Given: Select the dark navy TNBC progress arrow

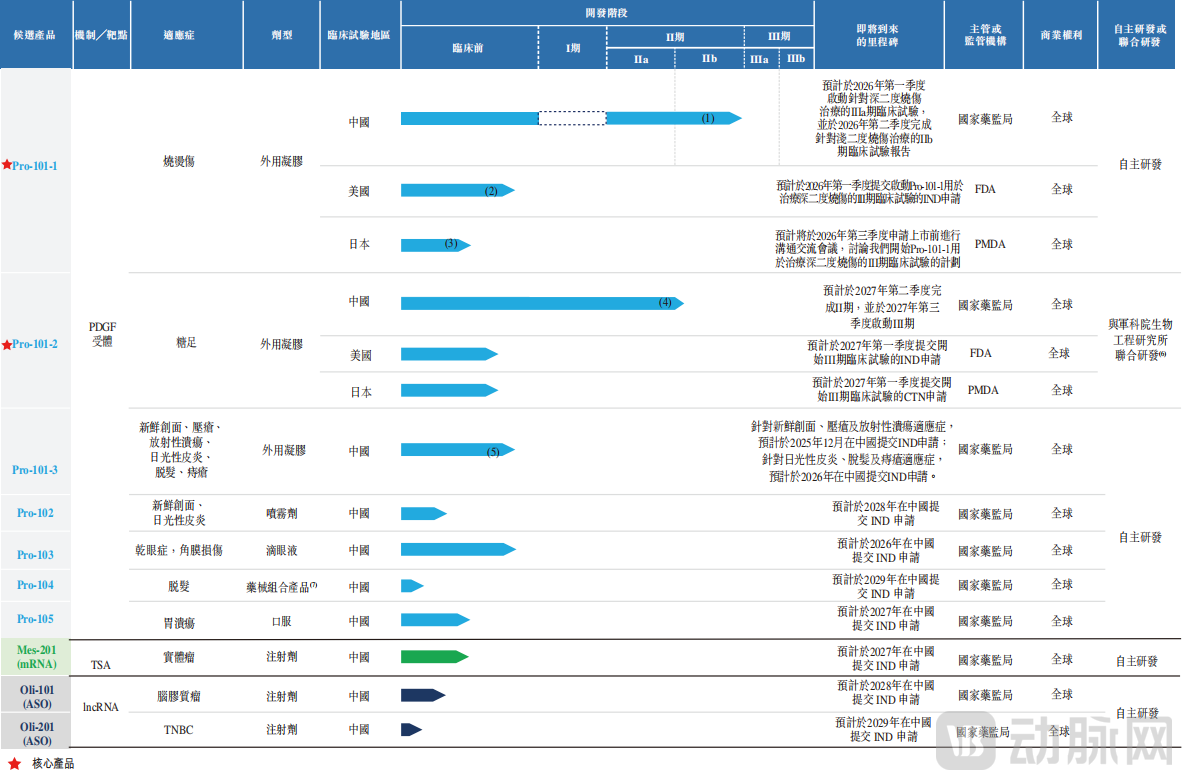Looking at the screenshot, I should [x=410, y=730].
